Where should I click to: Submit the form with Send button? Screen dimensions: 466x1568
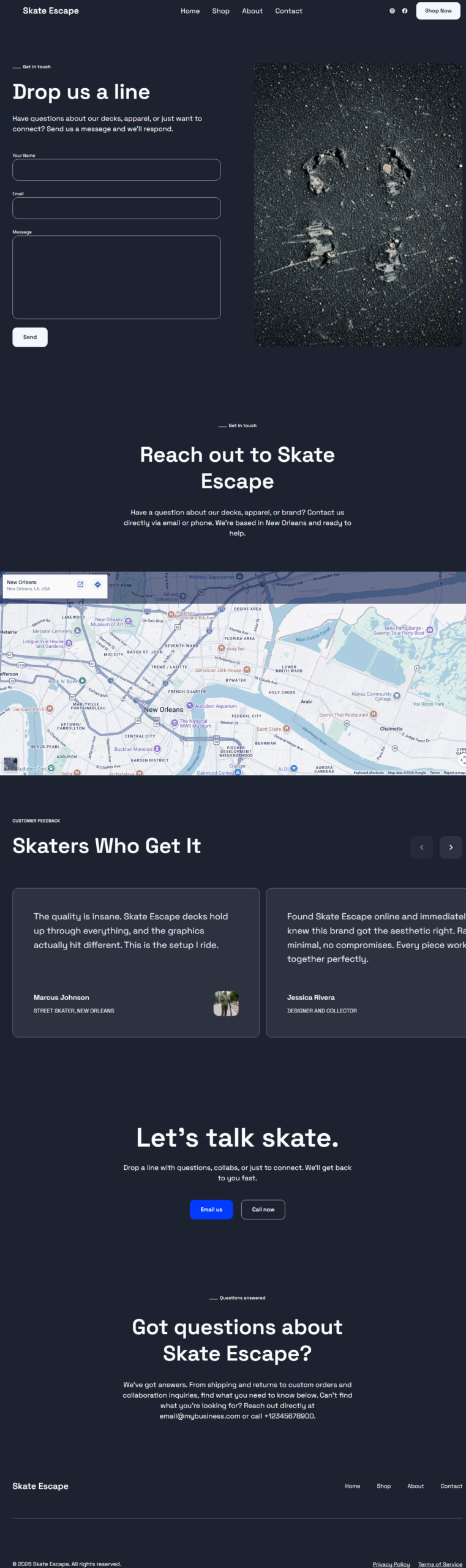[x=30, y=337]
